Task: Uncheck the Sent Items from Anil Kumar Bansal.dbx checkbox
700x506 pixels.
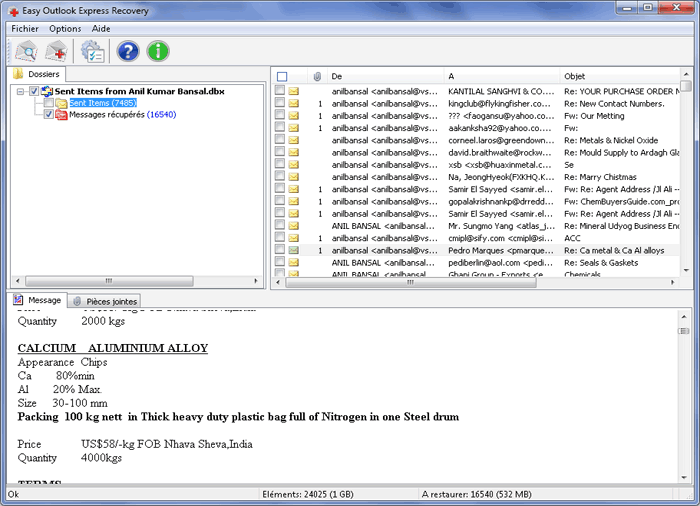Action: click(34, 91)
